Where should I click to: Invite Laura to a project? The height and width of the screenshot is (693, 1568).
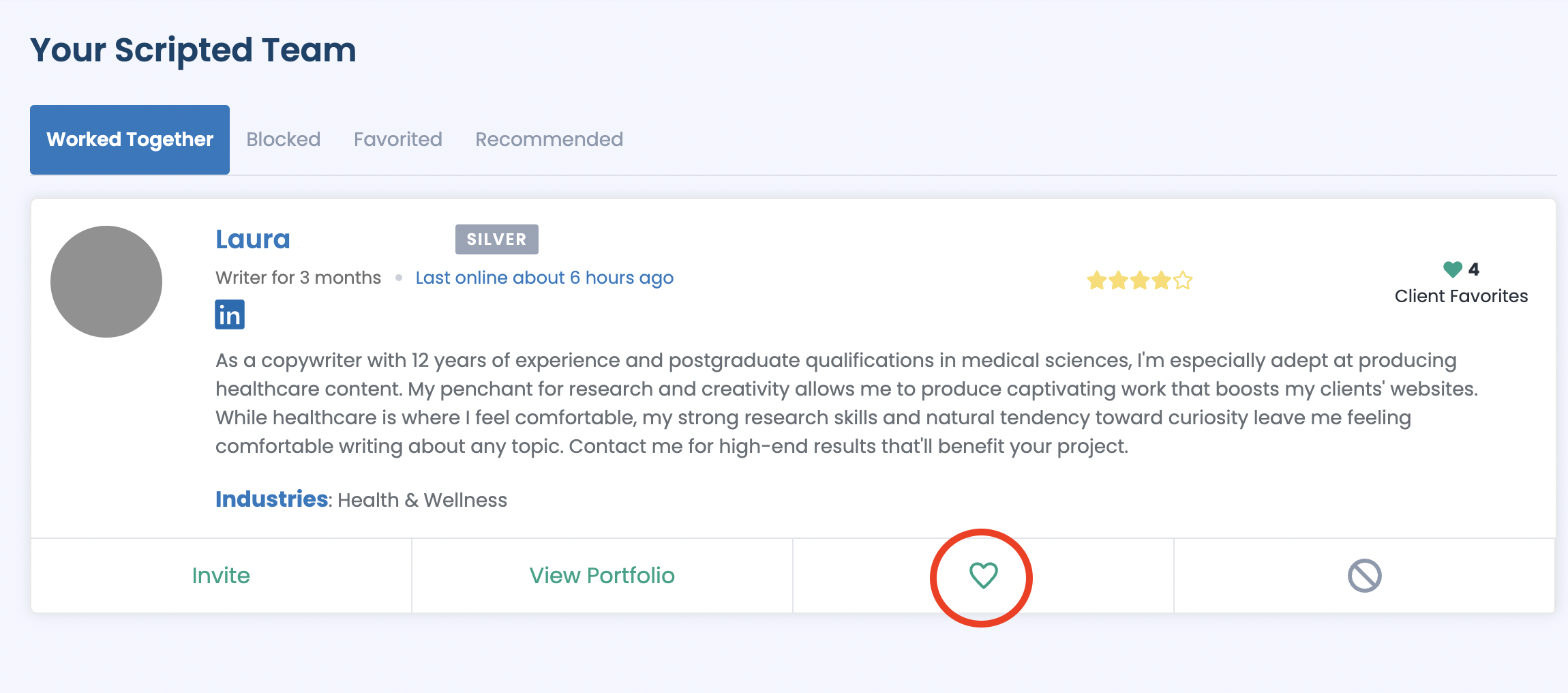[x=221, y=576]
